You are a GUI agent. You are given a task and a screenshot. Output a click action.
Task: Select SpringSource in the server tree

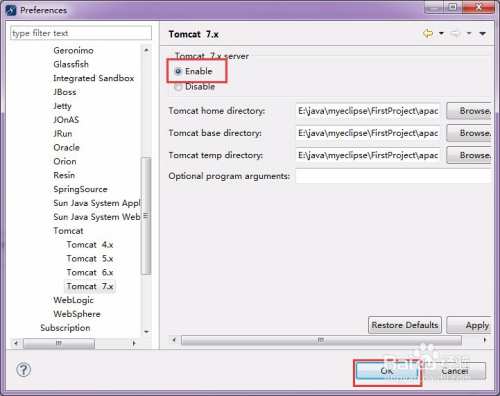[x=80, y=189]
